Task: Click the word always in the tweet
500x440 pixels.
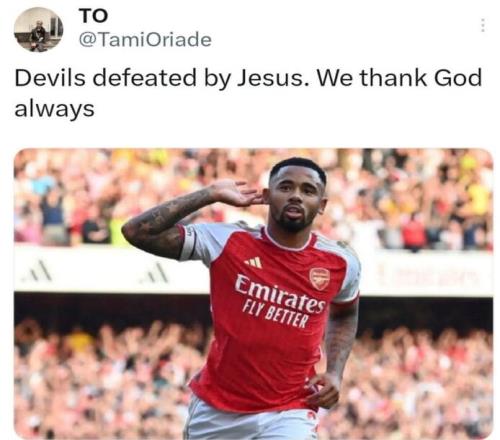Action: (54, 109)
